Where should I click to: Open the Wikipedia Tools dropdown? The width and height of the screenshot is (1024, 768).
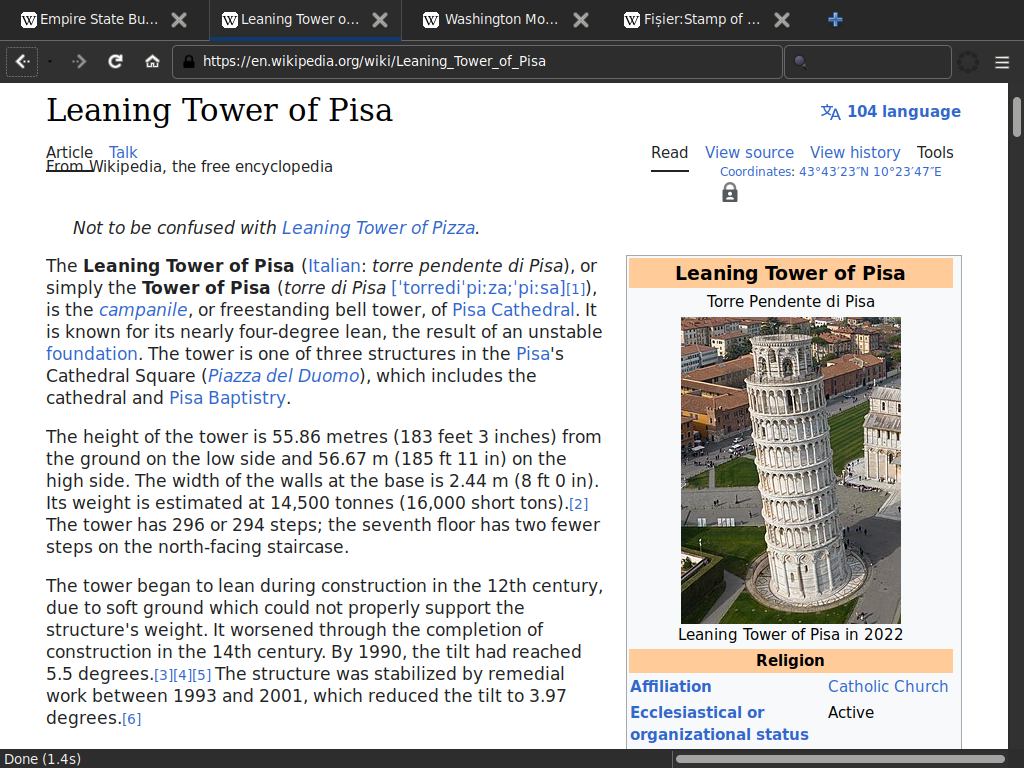(x=935, y=153)
